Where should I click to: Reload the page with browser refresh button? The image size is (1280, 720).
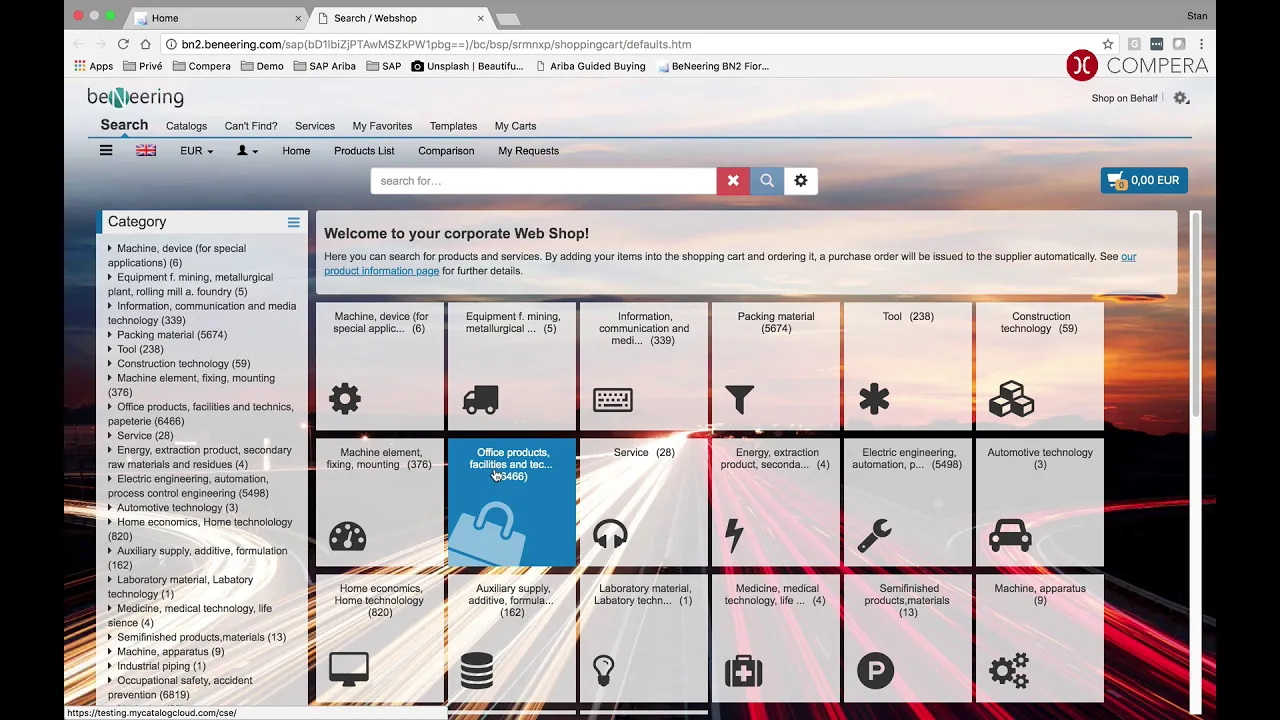tap(123, 44)
